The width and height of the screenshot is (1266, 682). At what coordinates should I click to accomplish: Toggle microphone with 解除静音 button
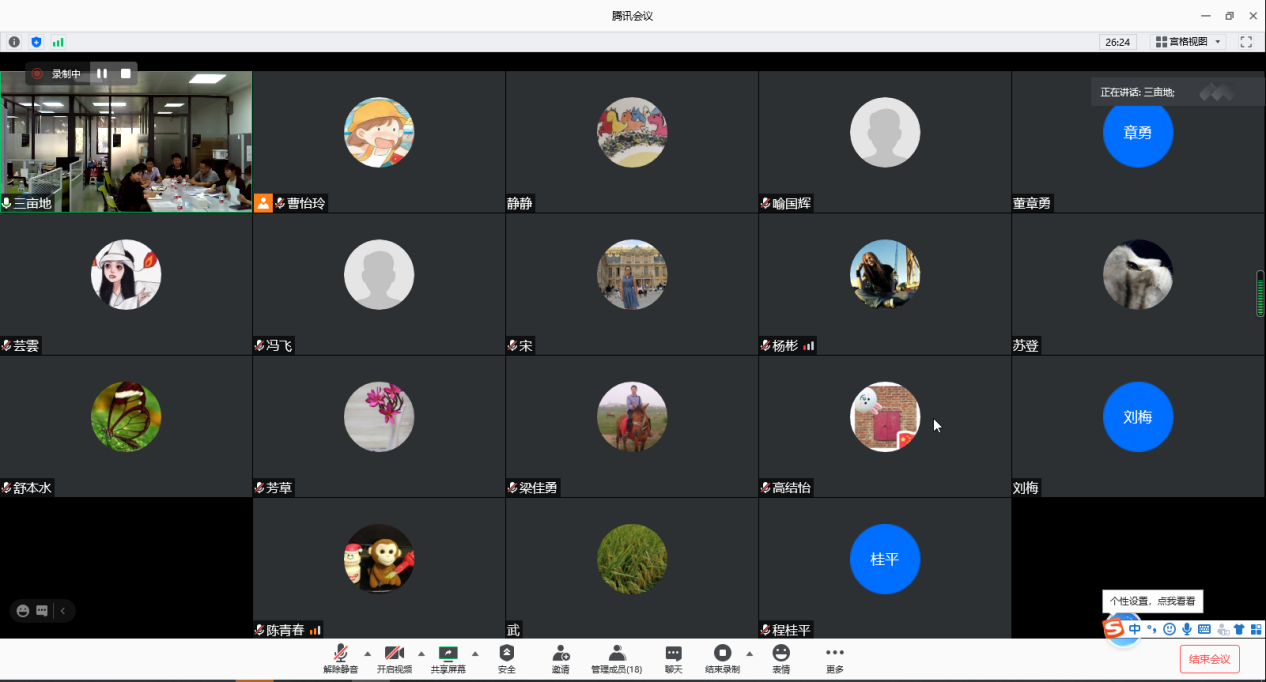(341, 655)
